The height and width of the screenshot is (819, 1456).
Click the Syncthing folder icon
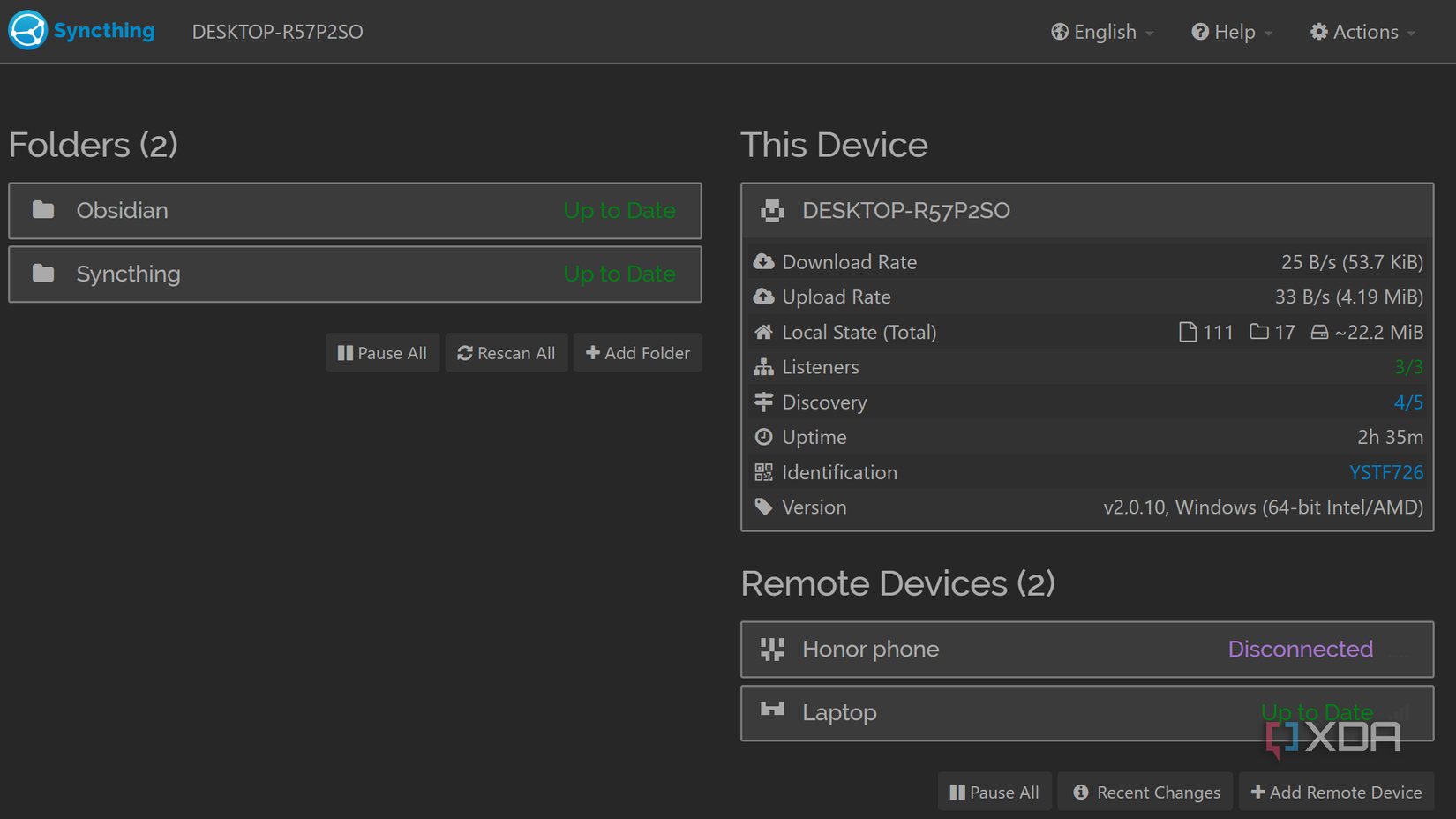tap(43, 274)
